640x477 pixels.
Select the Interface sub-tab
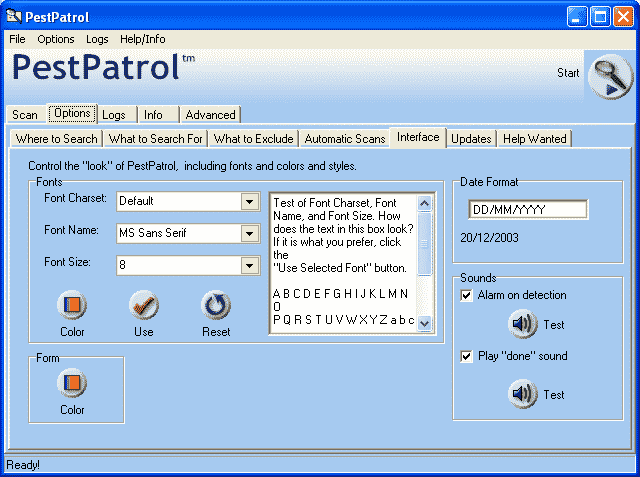coord(418,138)
